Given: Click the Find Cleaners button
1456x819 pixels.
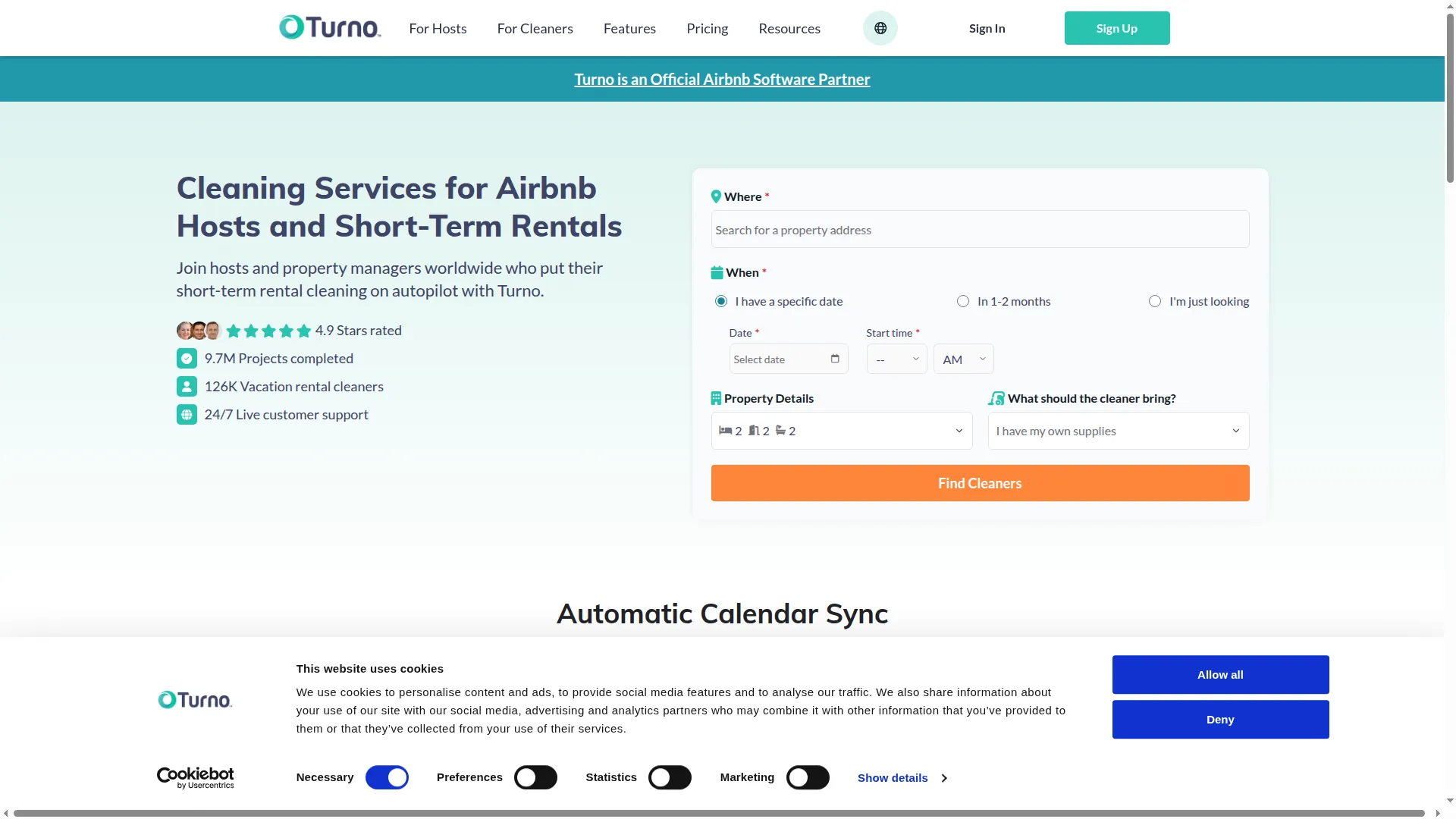Looking at the screenshot, I should point(980,483).
